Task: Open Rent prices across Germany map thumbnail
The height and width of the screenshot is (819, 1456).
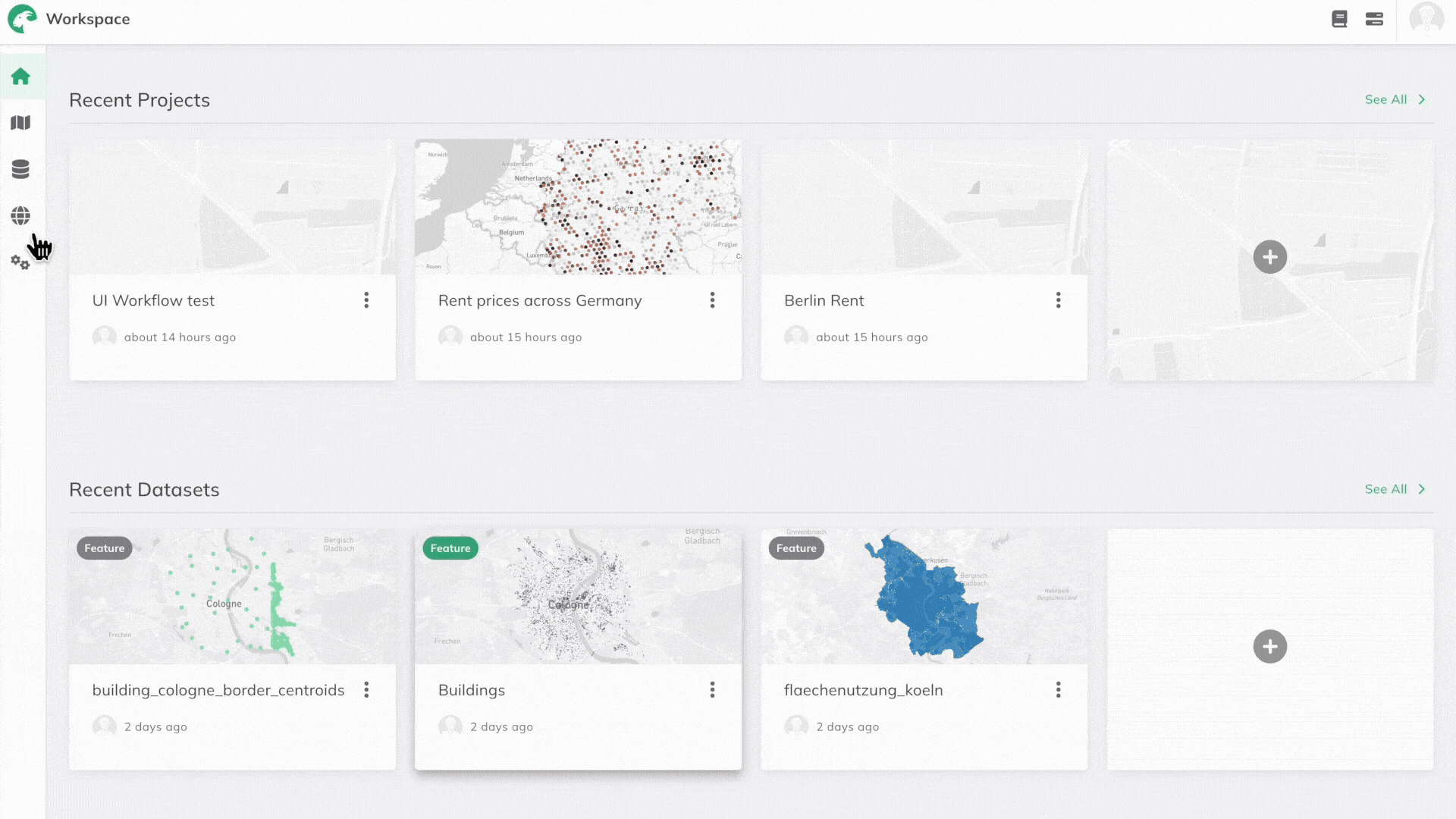Action: 578,206
